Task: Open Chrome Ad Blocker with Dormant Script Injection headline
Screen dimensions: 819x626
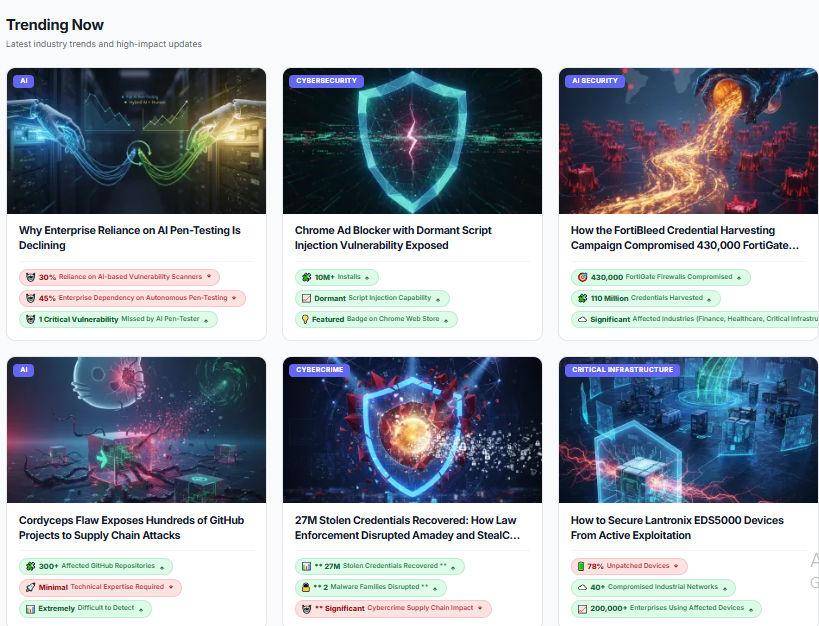Action: pos(393,238)
